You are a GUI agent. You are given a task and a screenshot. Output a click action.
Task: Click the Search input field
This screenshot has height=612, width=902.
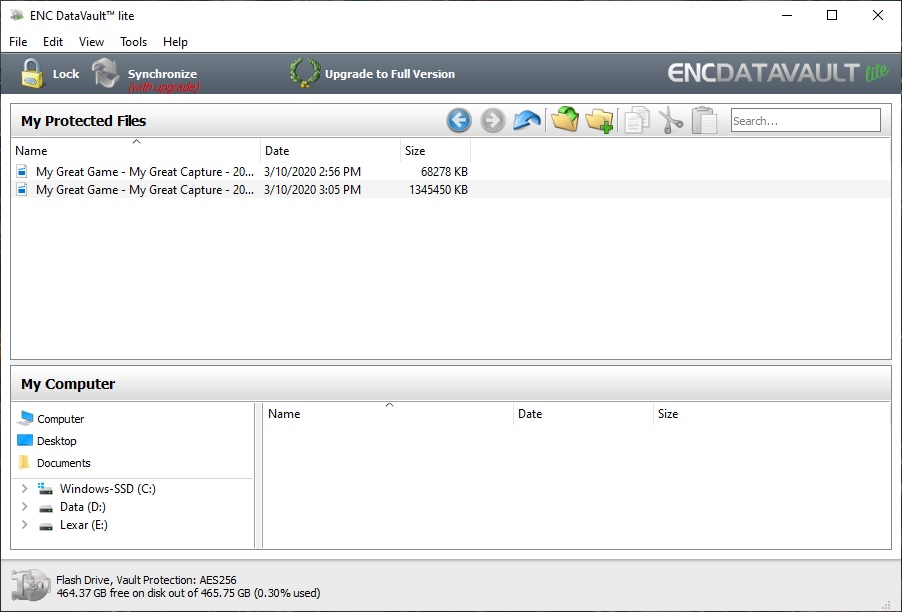[x=805, y=120]
